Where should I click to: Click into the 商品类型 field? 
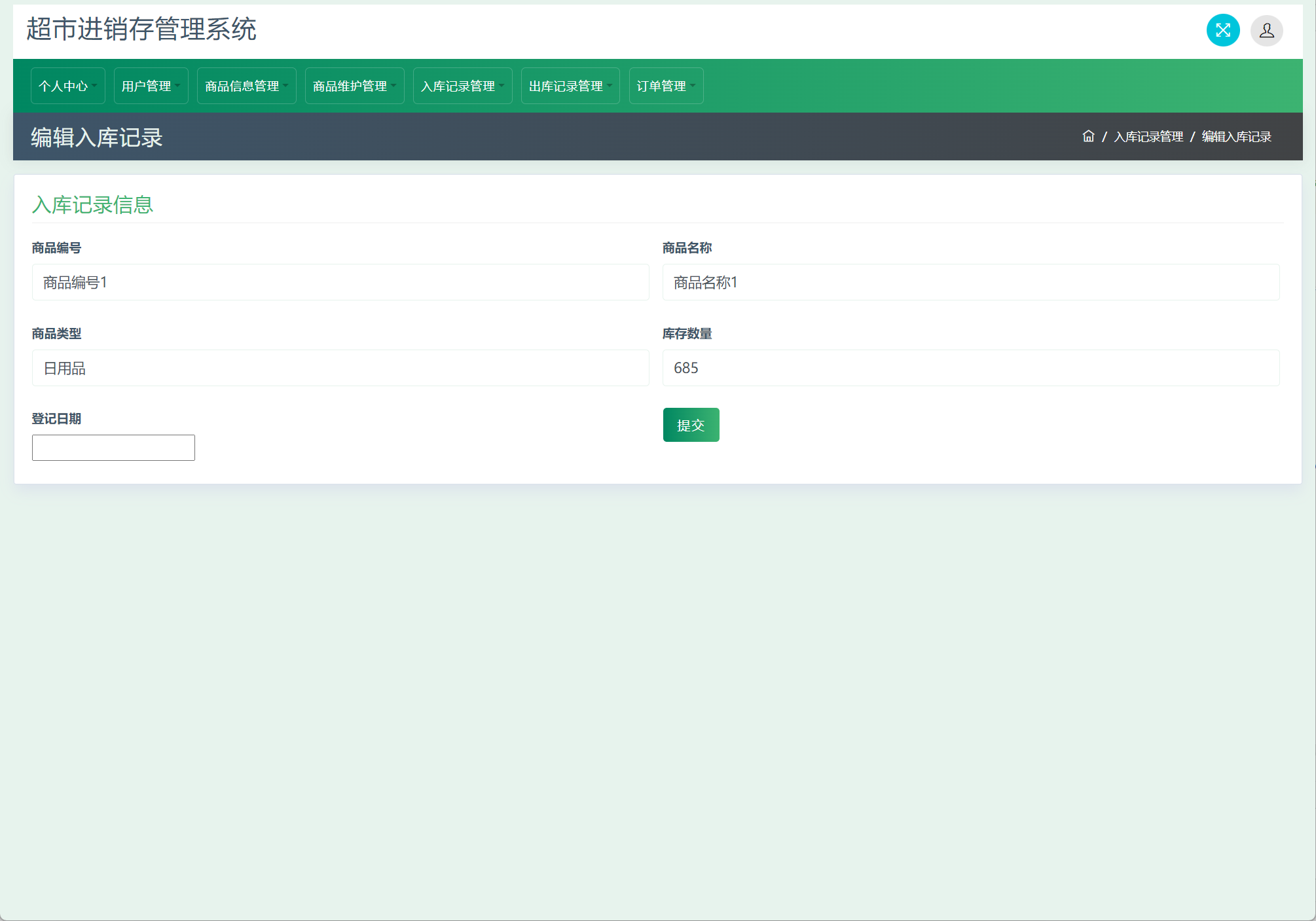[340, 368]
